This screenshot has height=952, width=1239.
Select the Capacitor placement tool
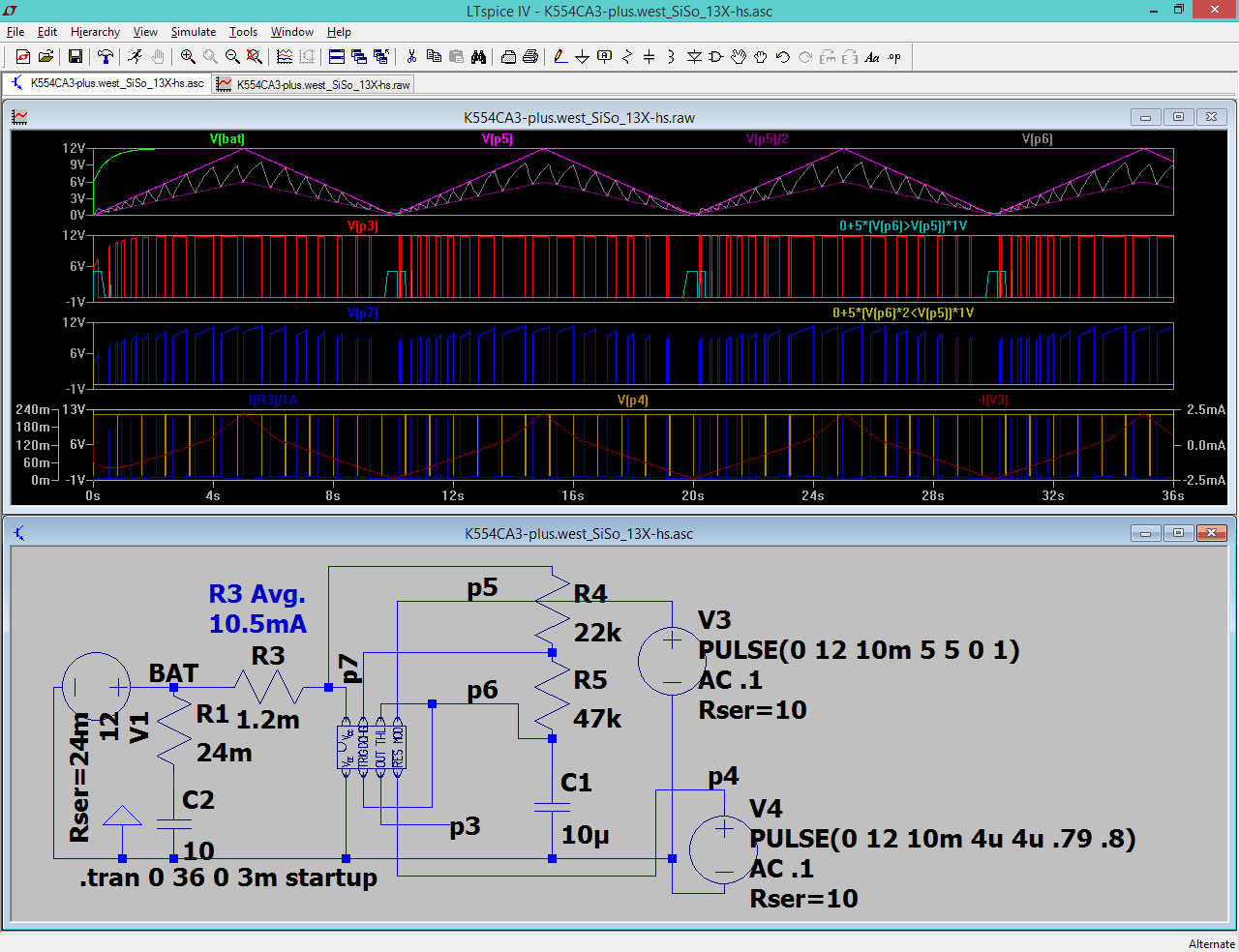tap(650, 57)
